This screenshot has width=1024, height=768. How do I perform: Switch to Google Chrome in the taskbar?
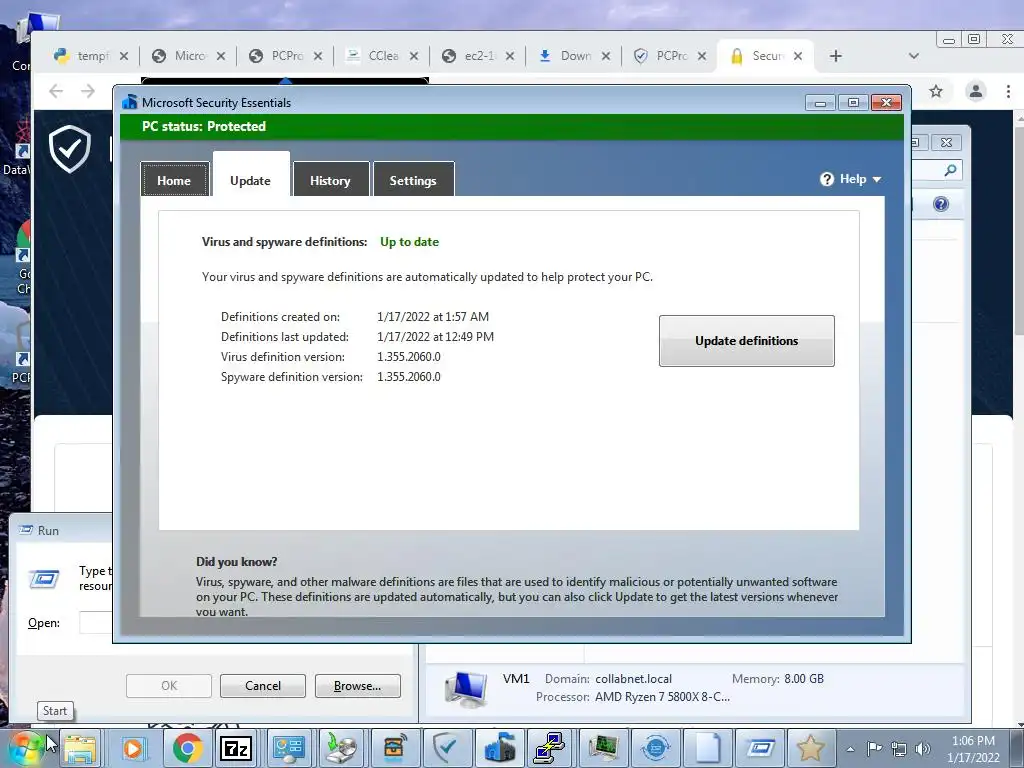[187, 748]
